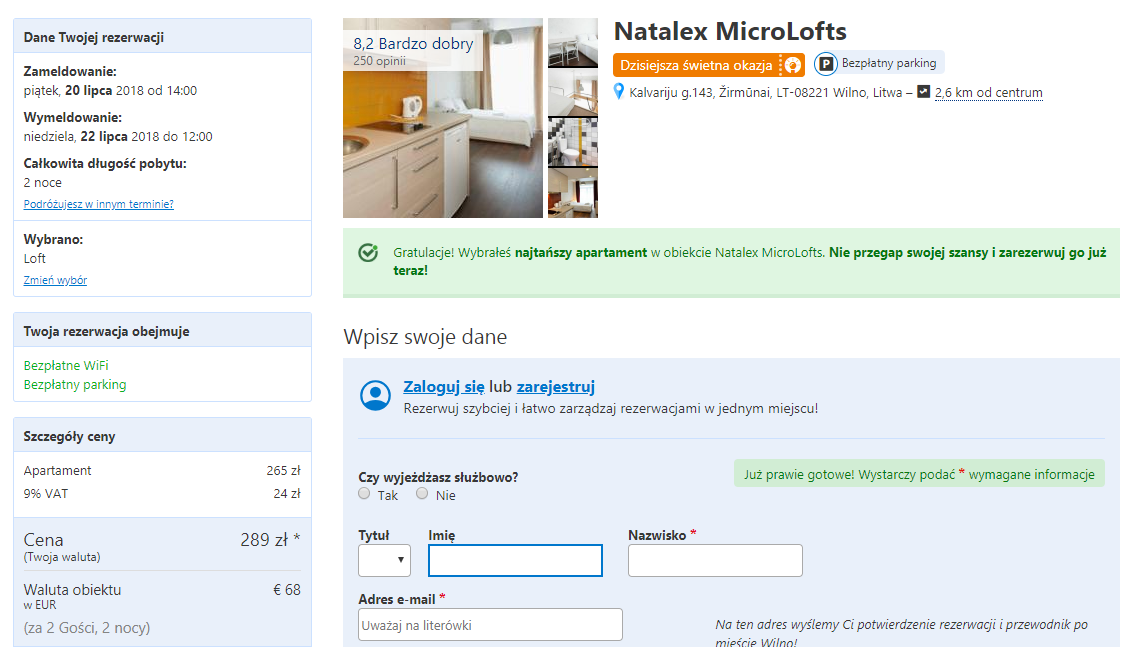Open the second small thumbnail
Screen dimensions: 1127x647
click(573, 93)
